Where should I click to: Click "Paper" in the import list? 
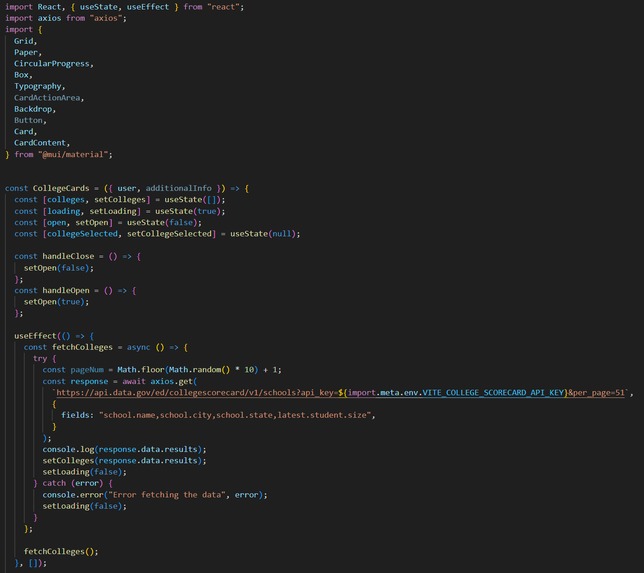(26, 52)
